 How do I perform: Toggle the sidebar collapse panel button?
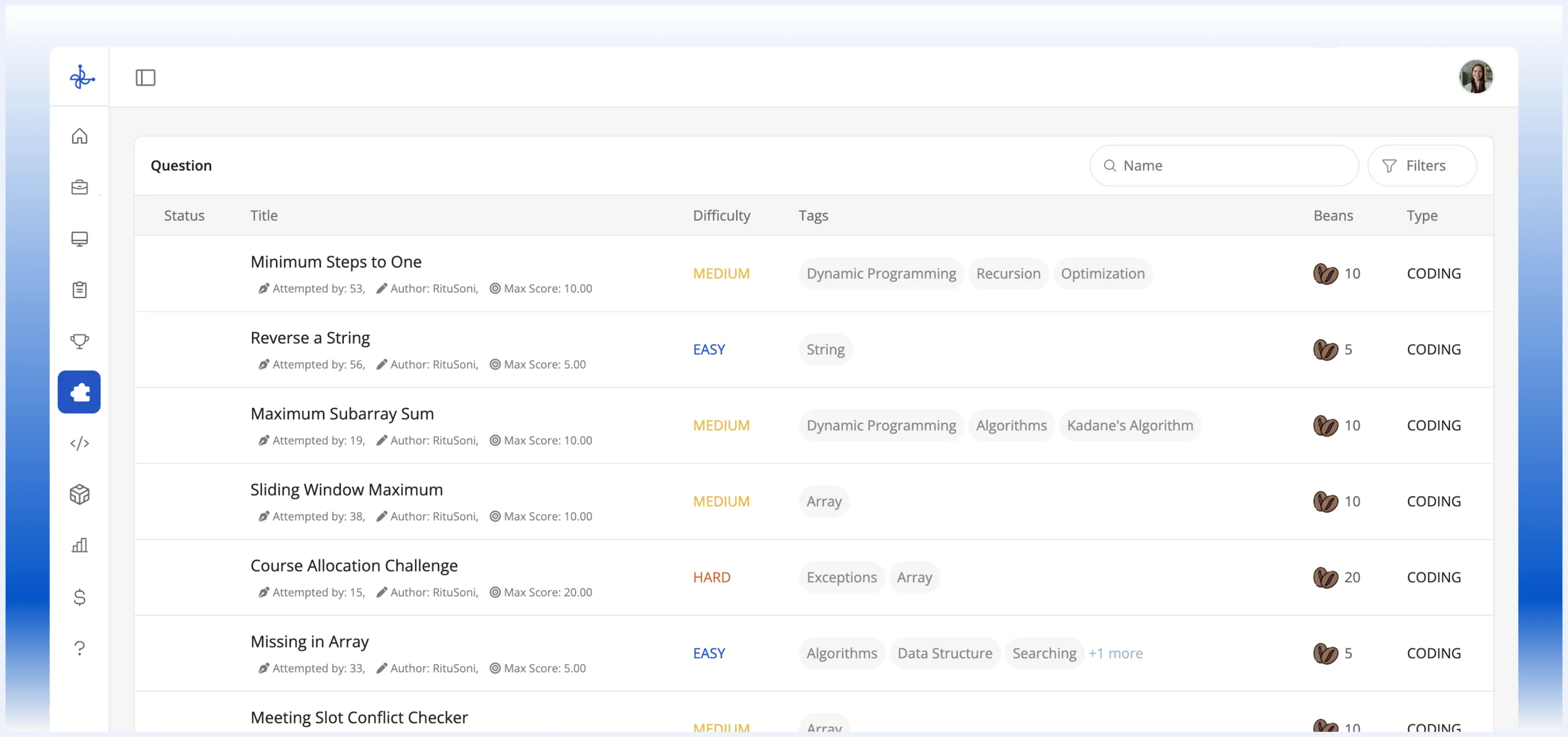click(145, 77)
